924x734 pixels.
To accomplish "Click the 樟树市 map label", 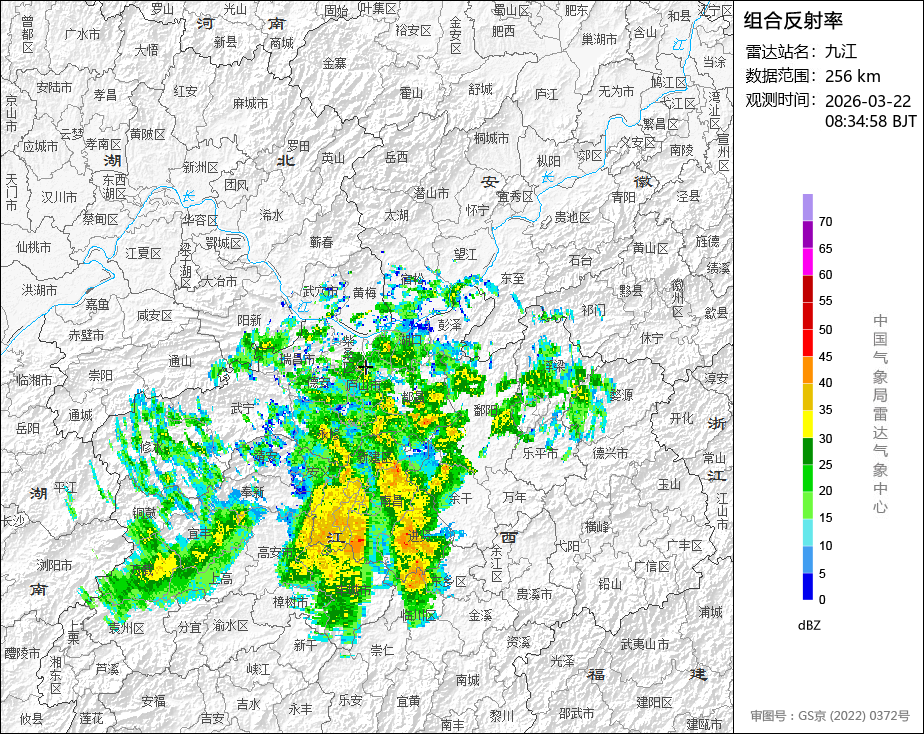I will click(x=291, y=602).
